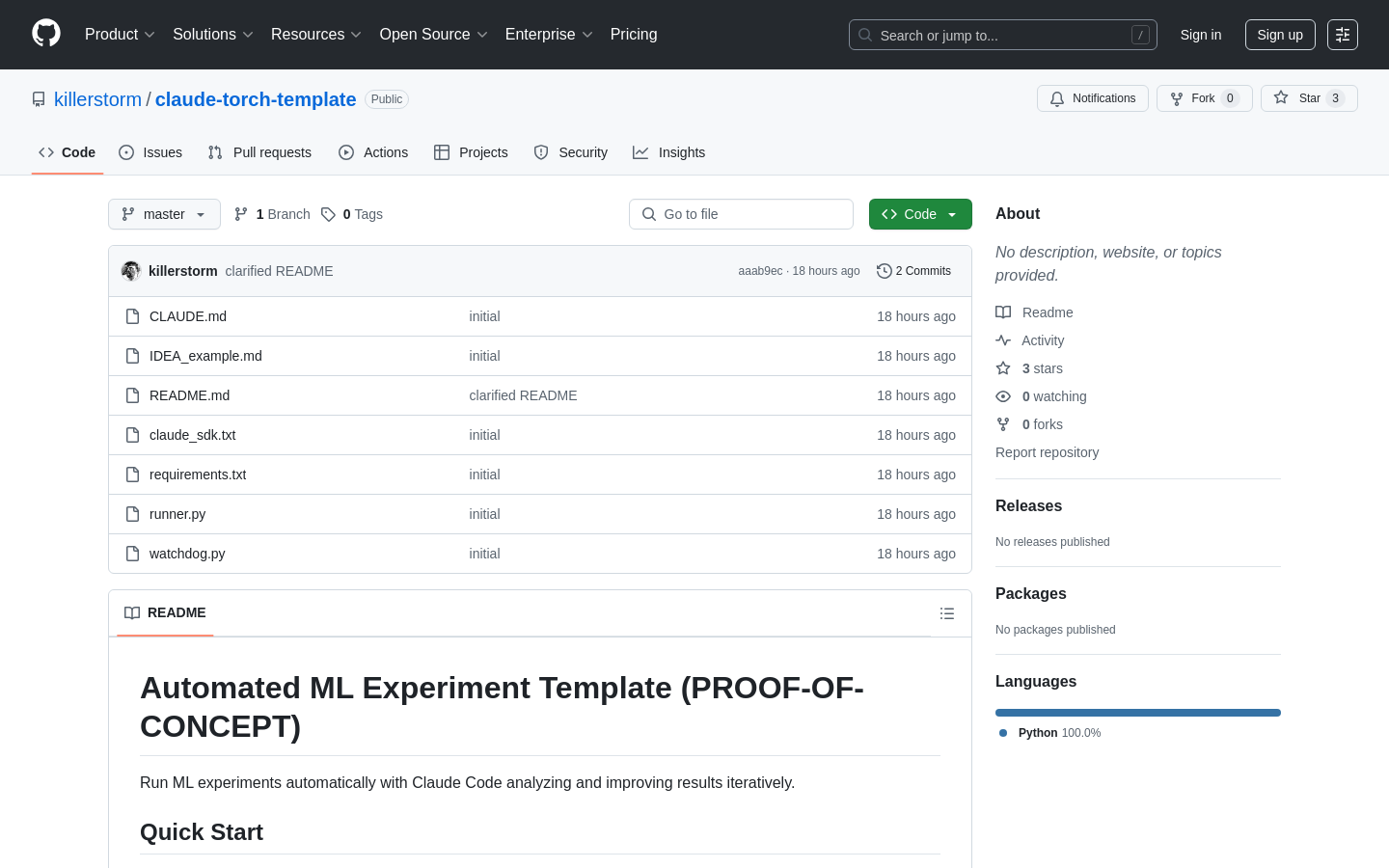This screenshot has height=868, width=1389.
Task: Expand the Product menu
Action: point(120,35)
